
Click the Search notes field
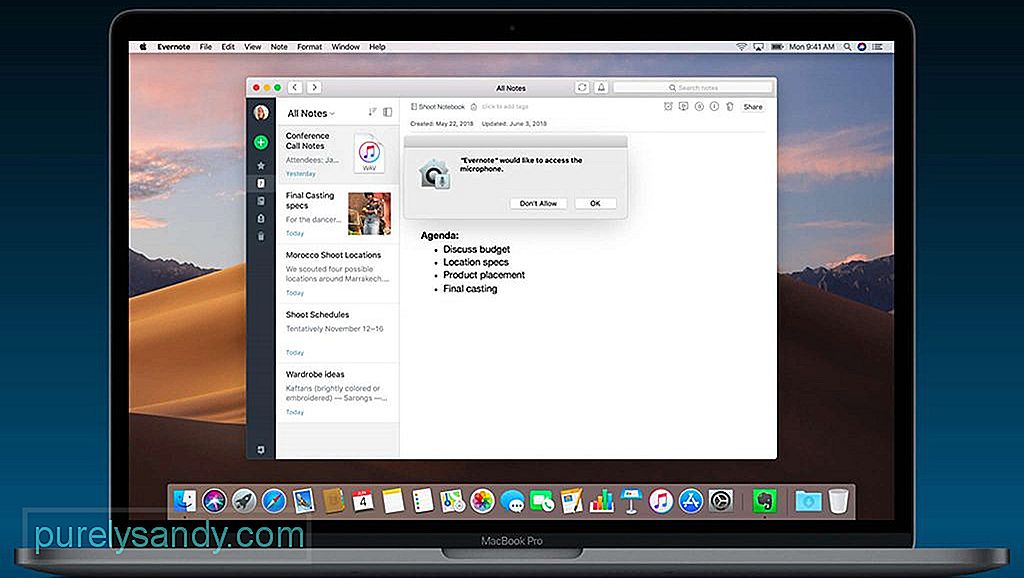(x=692, y=88)
